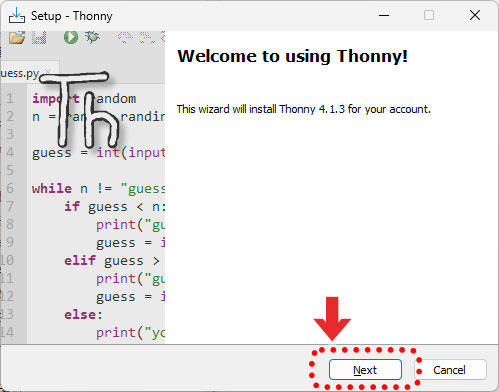This screenshot has width=499, height=392.
Task: Click the close x on guess.py tab
Action: point(49,71)
